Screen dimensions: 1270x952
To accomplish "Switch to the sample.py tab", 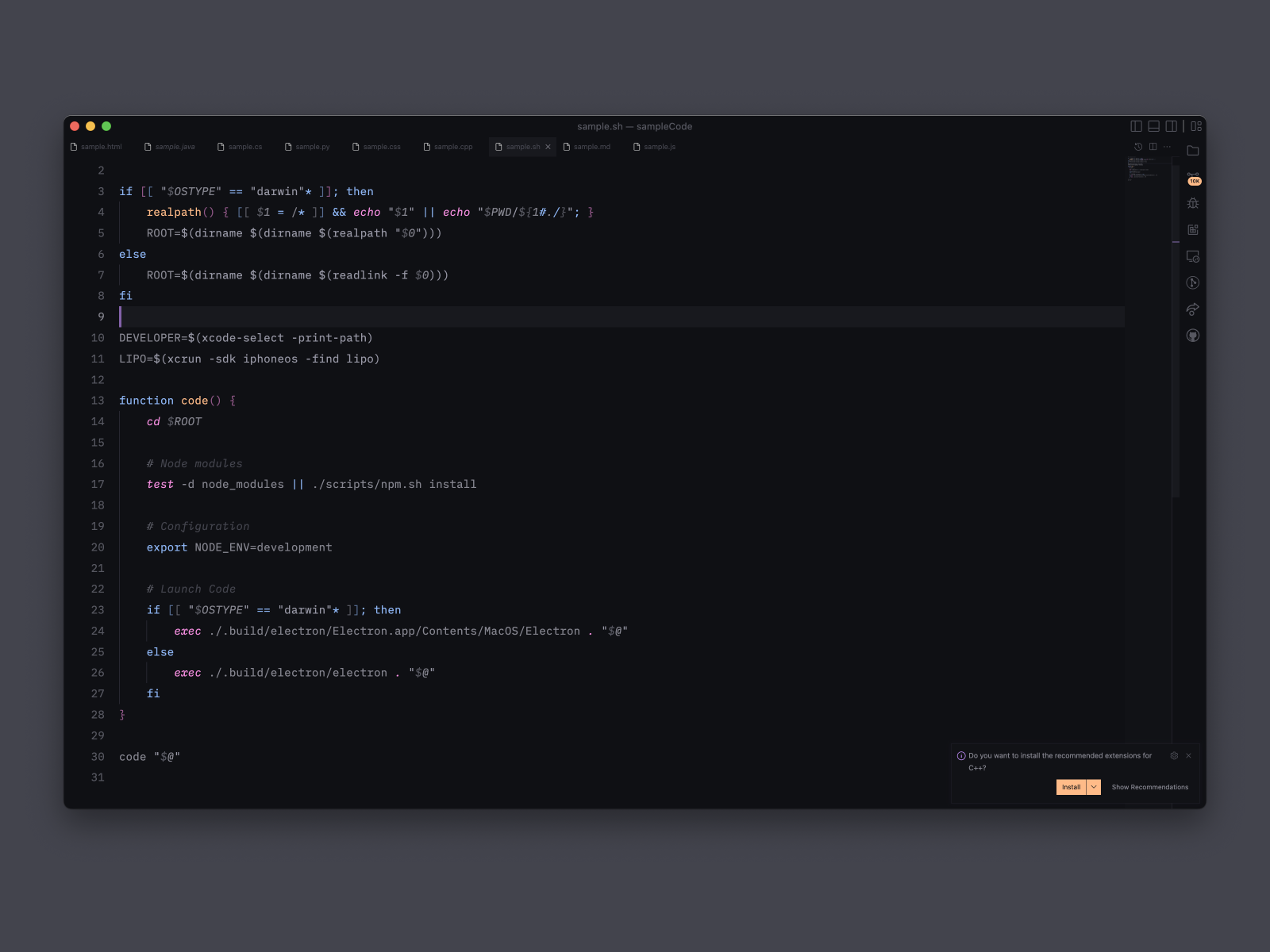I will point(307,147).
